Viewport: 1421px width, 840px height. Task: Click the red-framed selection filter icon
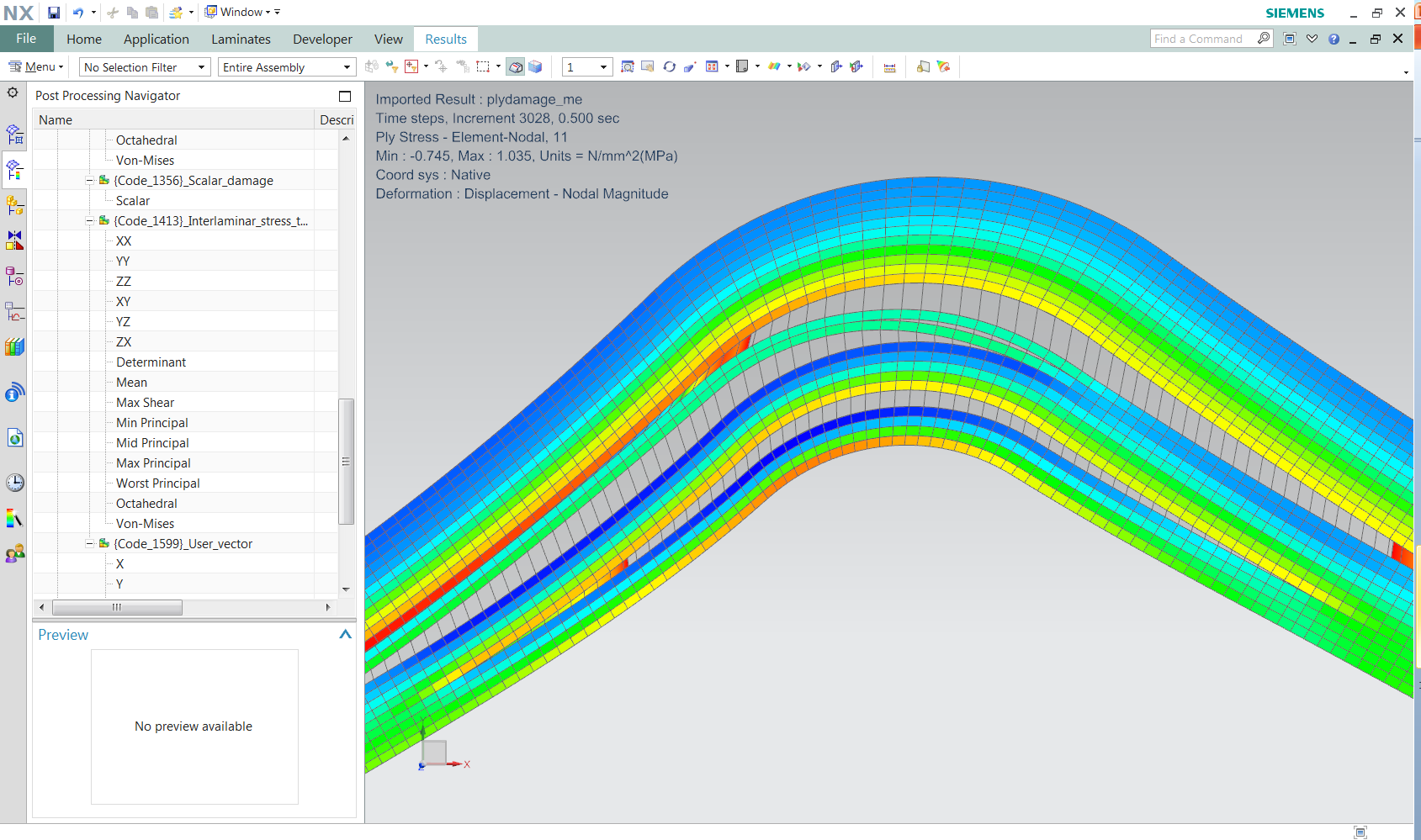tap(411, 66)
